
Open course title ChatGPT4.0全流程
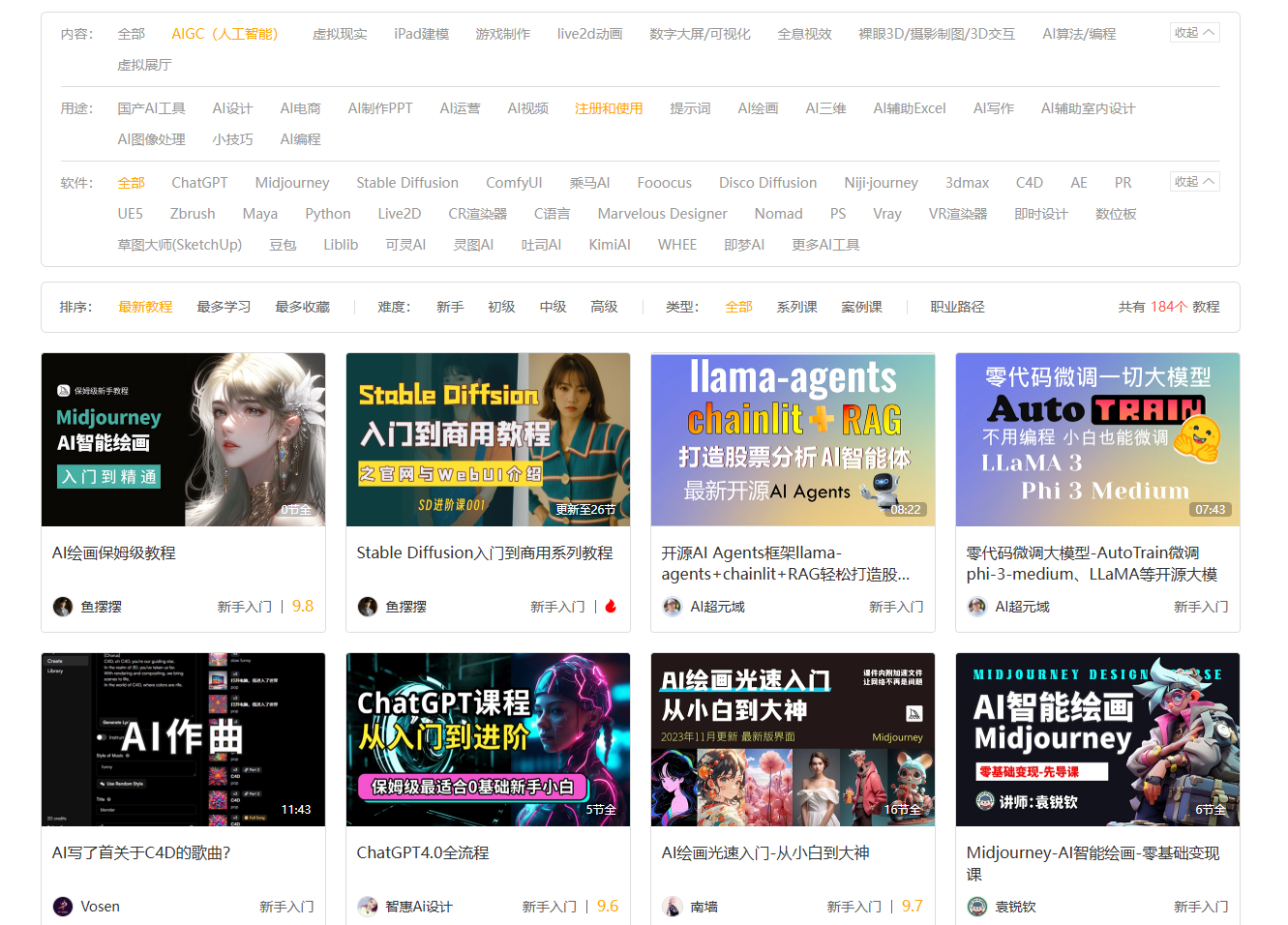click(x=423, y=852)
